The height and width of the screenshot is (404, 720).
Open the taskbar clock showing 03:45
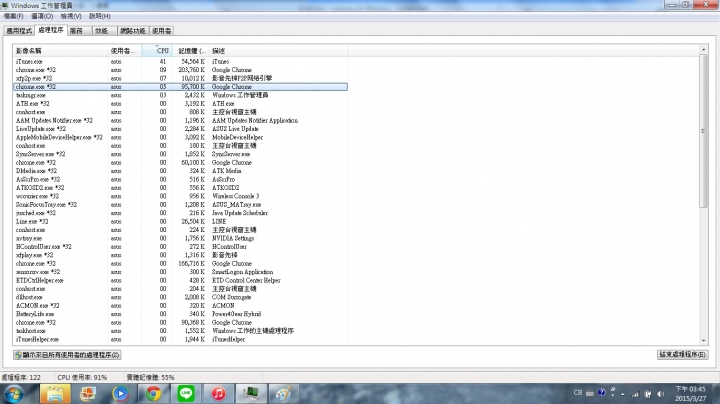pos(690,394)
